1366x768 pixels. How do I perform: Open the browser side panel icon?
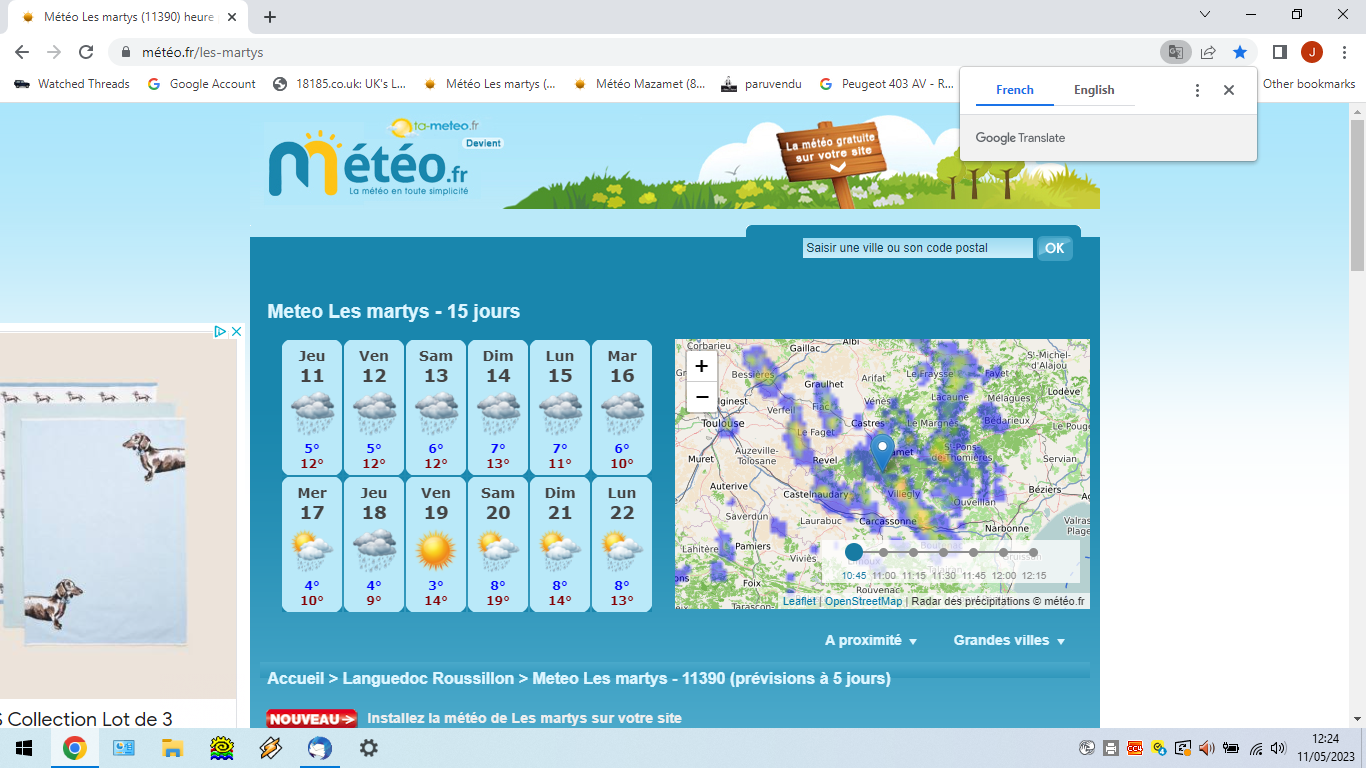1279,52
